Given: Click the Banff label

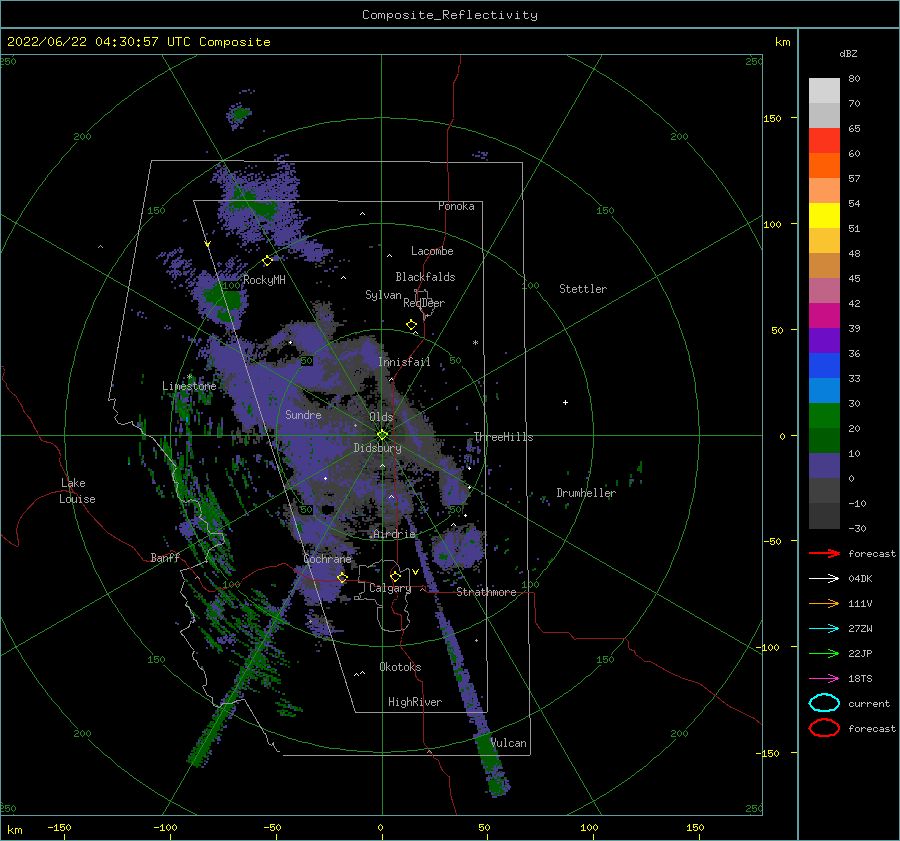Looking at the screenshot, I should coord(165,558).
